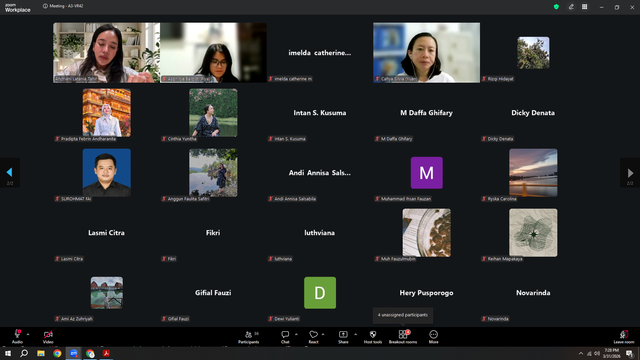The width and height of the screenshot is (640, 360).
Task: Click Reihan Mapakaya's profile picture
Action: point(533,233)
